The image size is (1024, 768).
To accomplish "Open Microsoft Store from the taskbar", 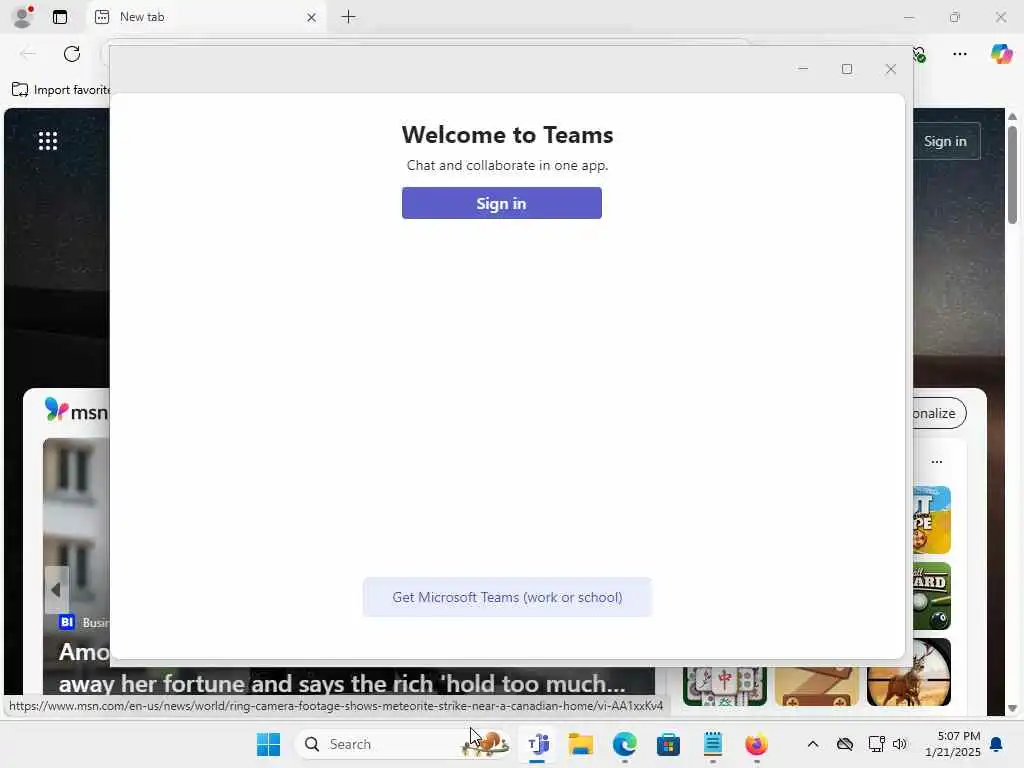I will click(x=668, y=744).
